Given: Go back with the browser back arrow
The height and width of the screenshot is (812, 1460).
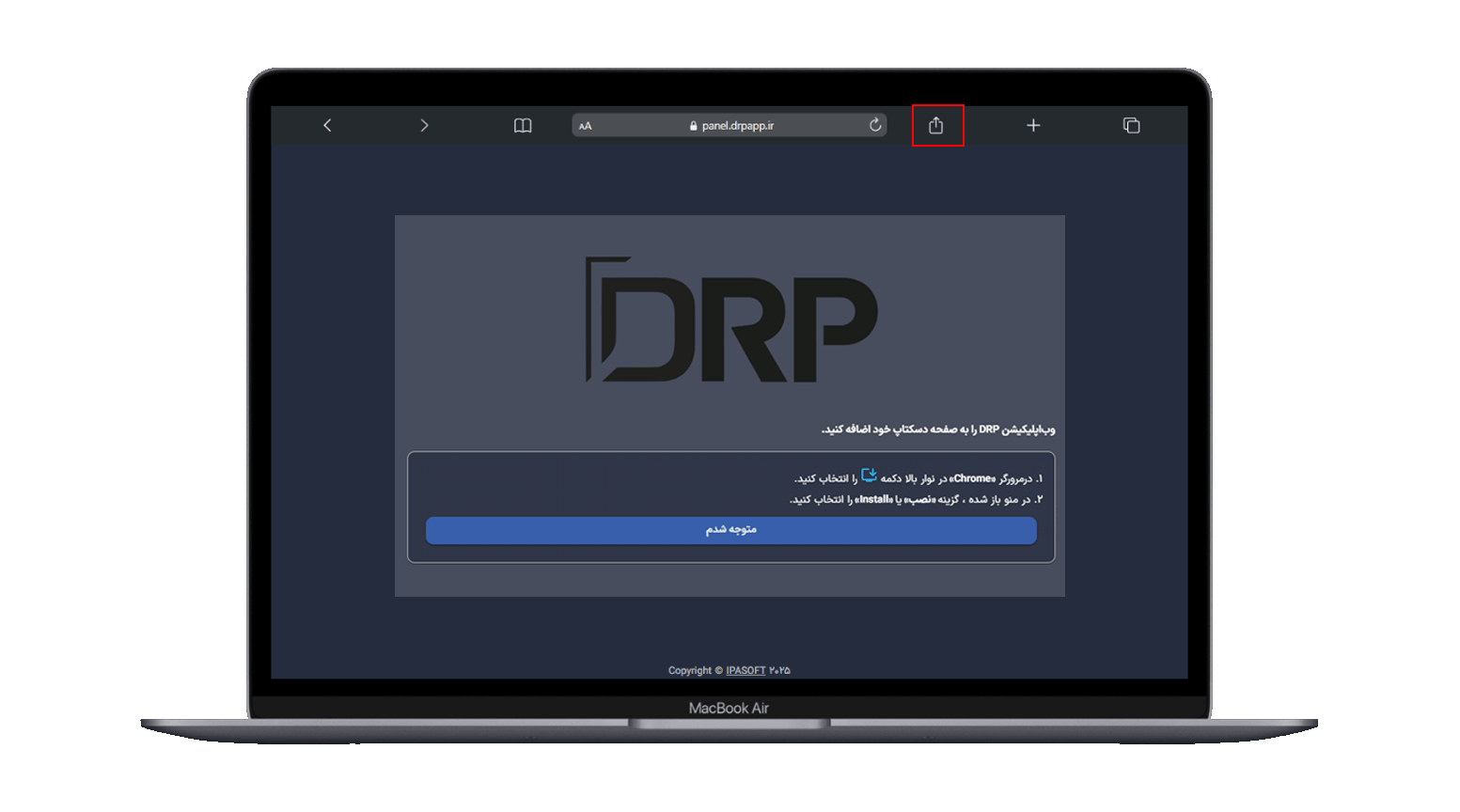Looking at the screenshot, I should [327, 125].
